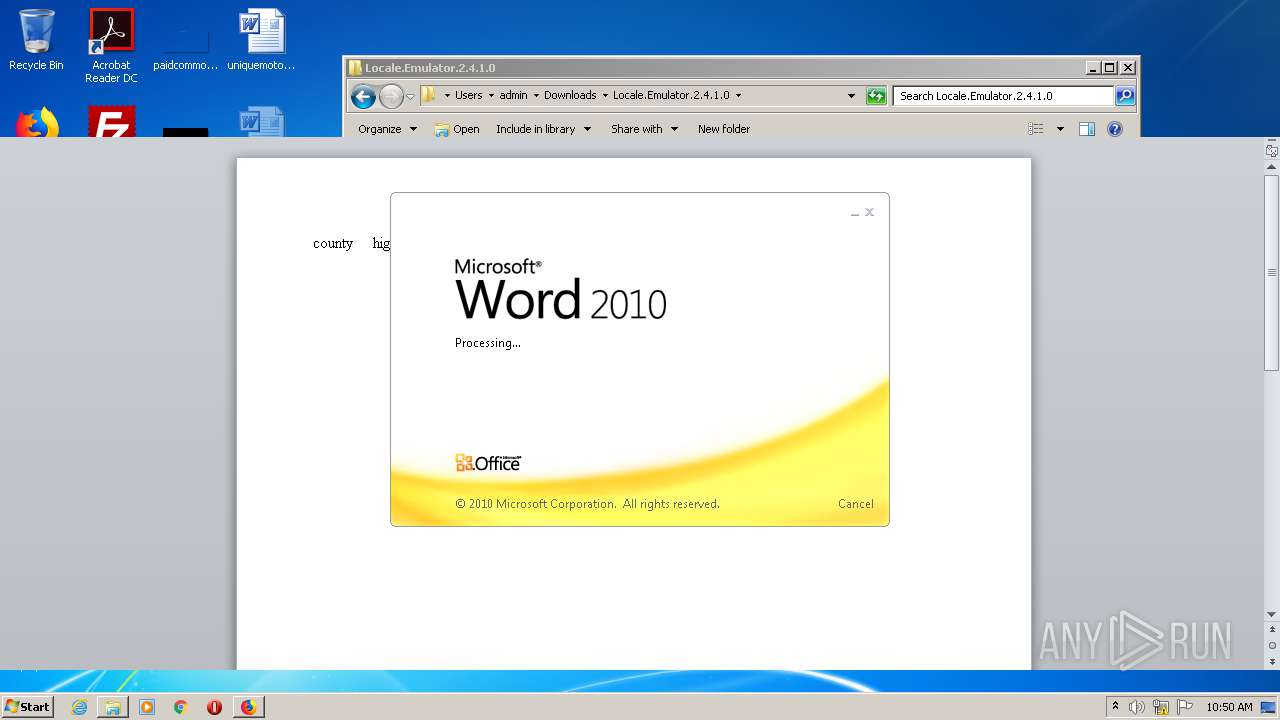Image resolution: width=1280 pixels, height=720 pixels.
Task: Select Locale.Emulator.2.4.1.0 breadcrumb segment
Action: pos(671,95)
